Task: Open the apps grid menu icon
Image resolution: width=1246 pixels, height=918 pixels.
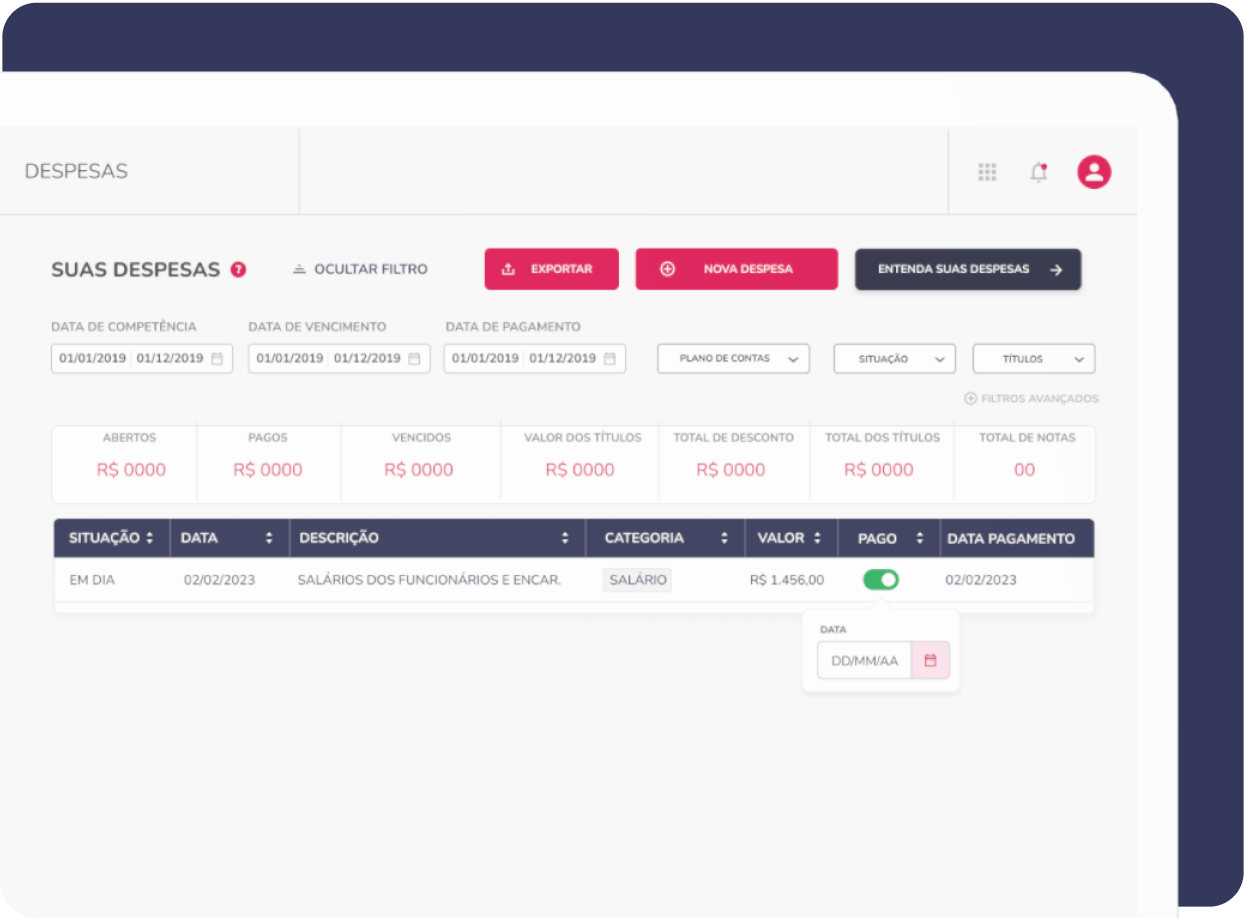Action: 987,172
